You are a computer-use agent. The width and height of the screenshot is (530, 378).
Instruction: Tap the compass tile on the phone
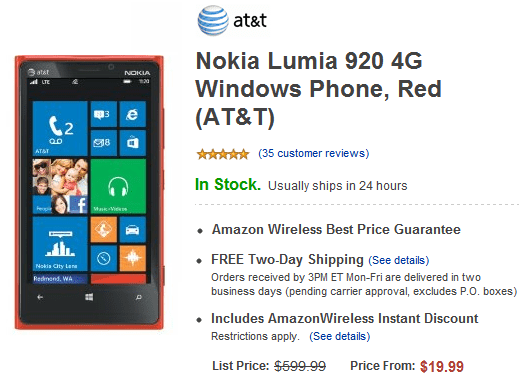pyautogui.click(x=104, y=259)
